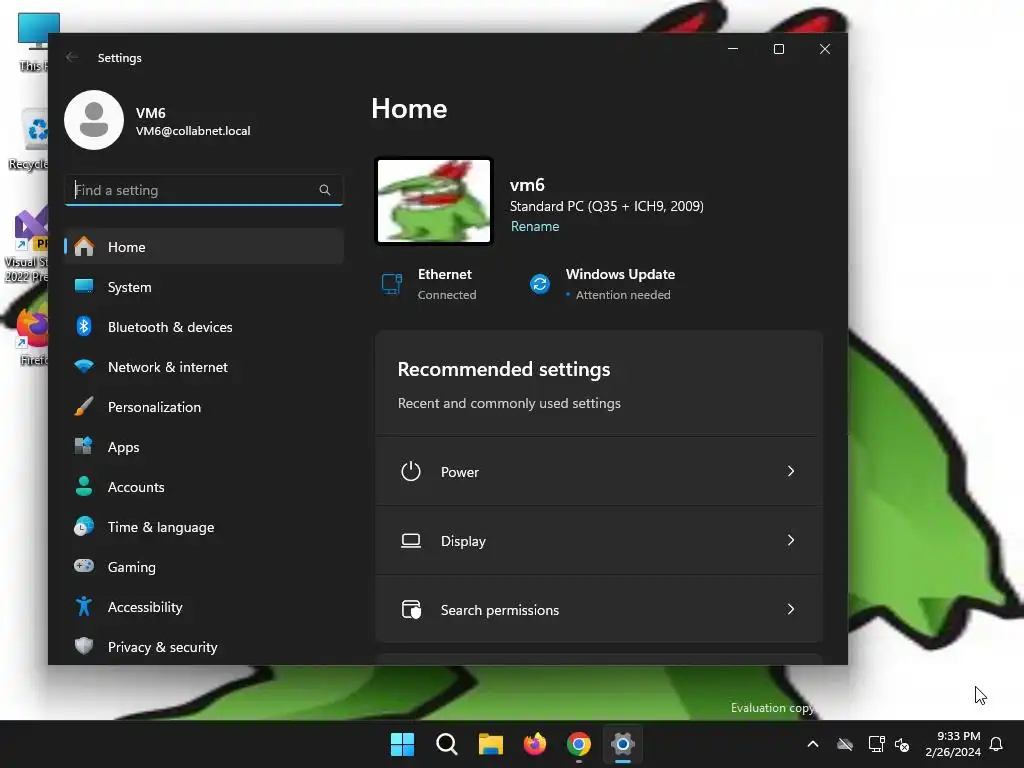Open Windows Update status
Image resolution: width=1024 pixels, height=768 pixels.
click(602, 284)
